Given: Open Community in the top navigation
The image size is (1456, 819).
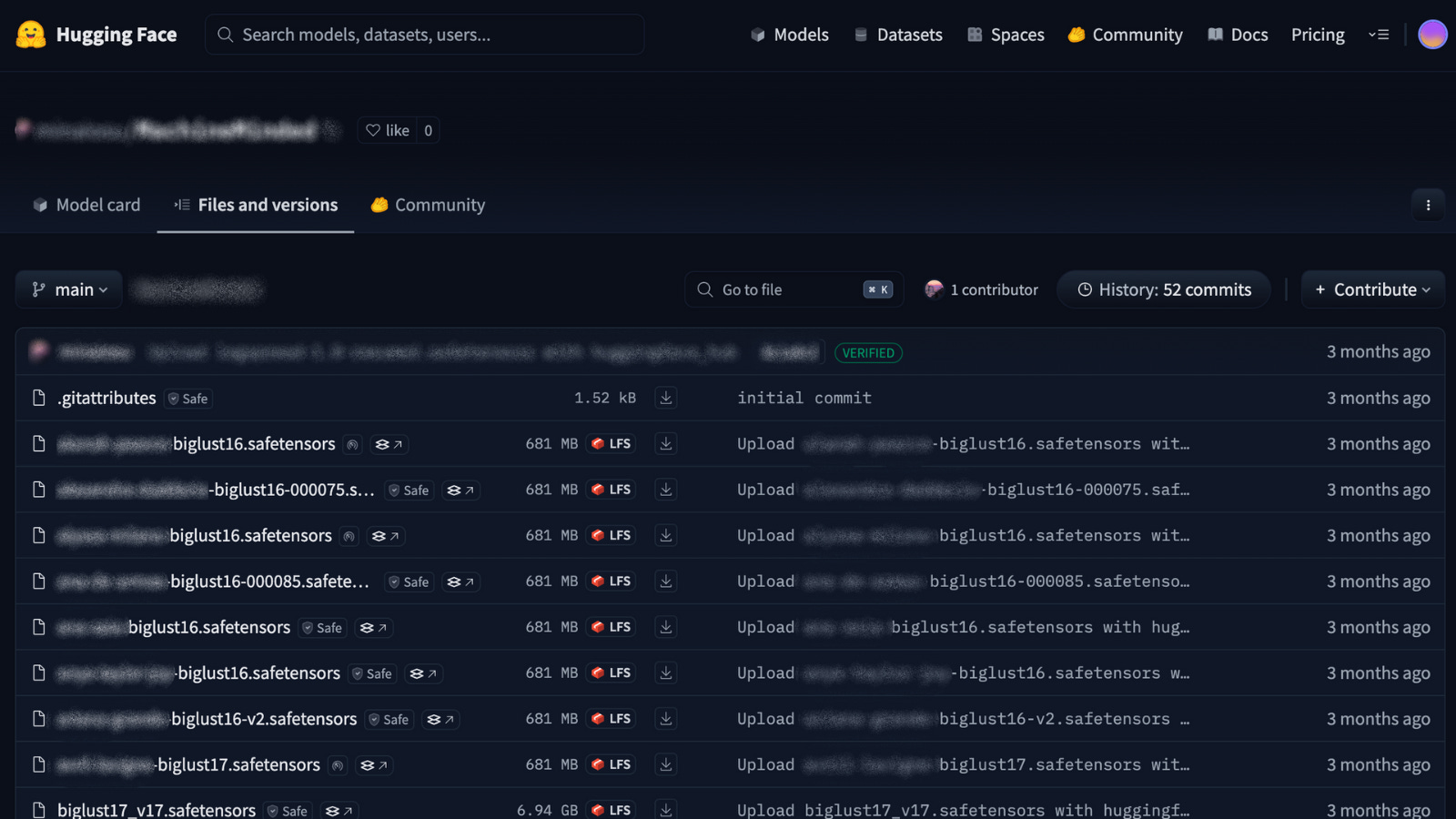Looking at the screenshot, I should (x=1125, y=35).
